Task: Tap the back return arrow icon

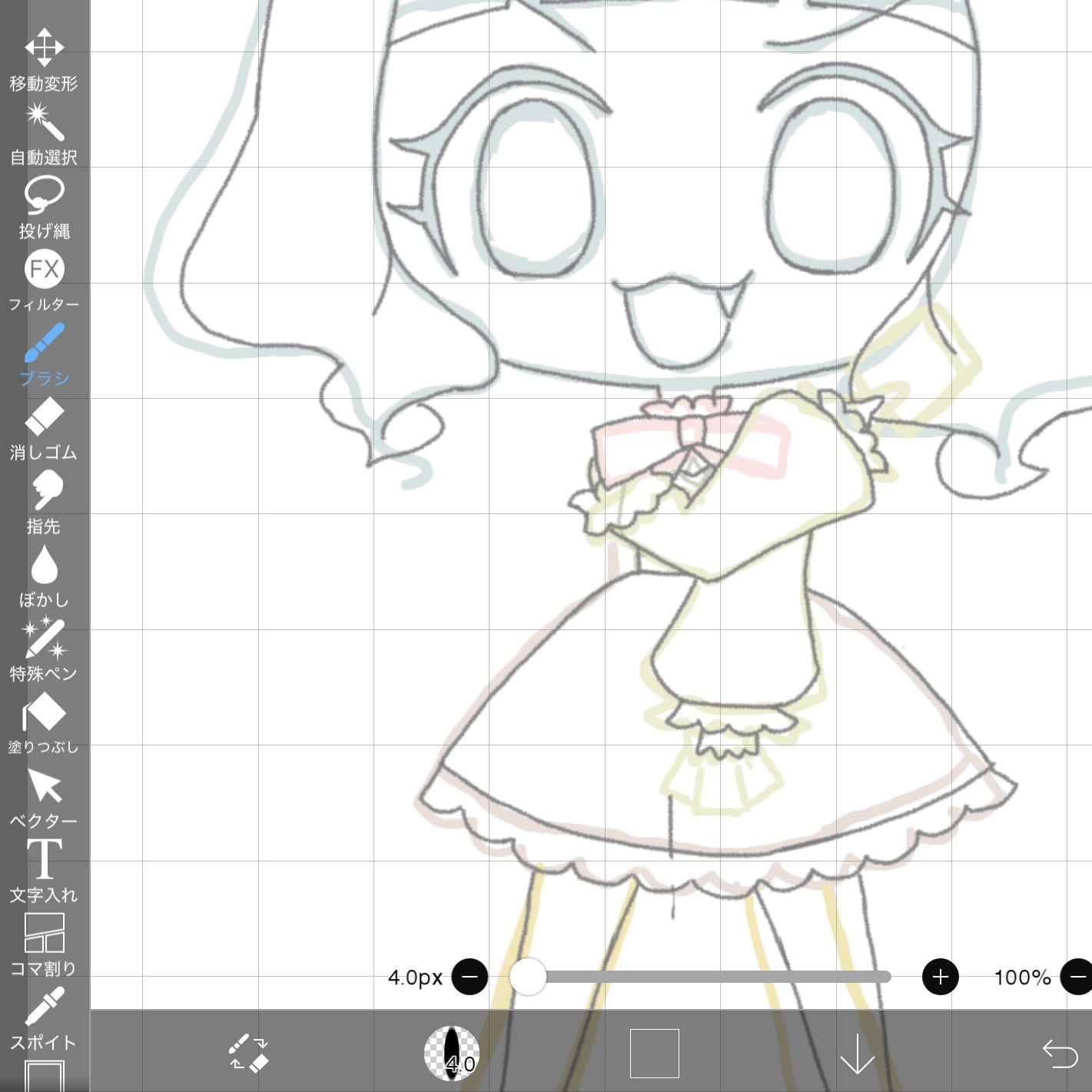Action: pos(1060,1053)
